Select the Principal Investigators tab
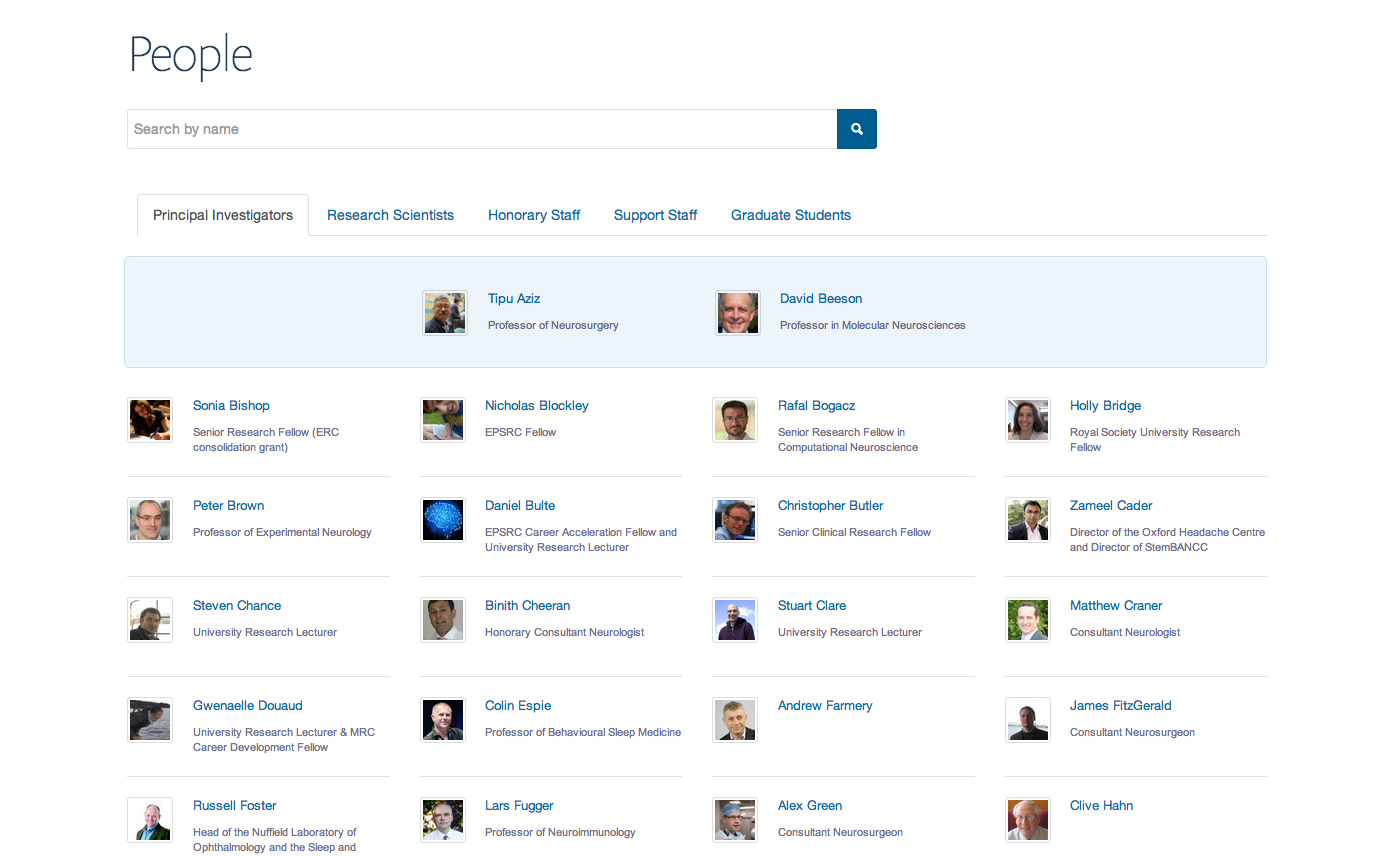Image resolution: width=1400 pixels, height=856 pixels. [x=223, y=215]
